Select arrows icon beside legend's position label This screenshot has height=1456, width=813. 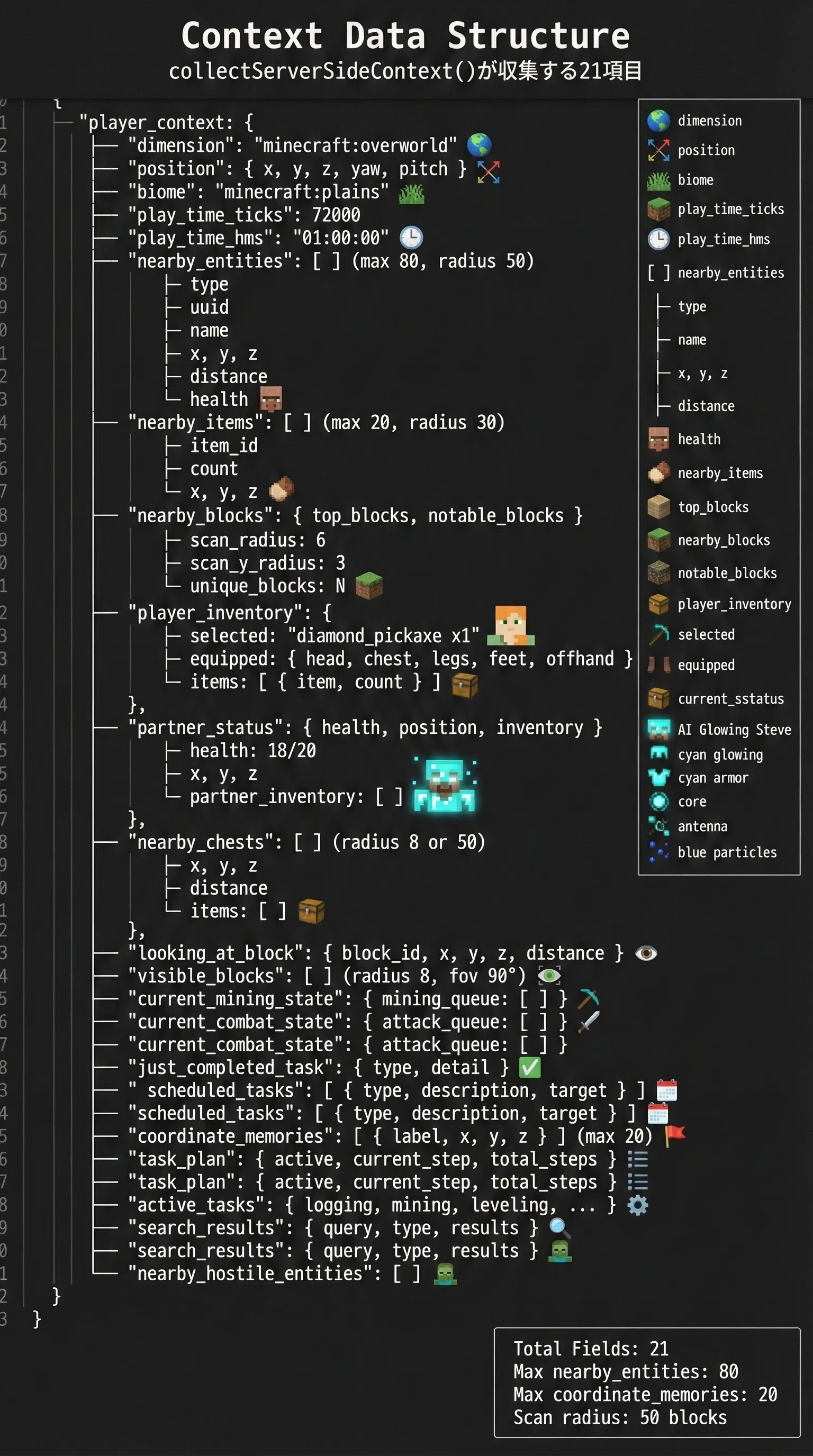[658, 150]
